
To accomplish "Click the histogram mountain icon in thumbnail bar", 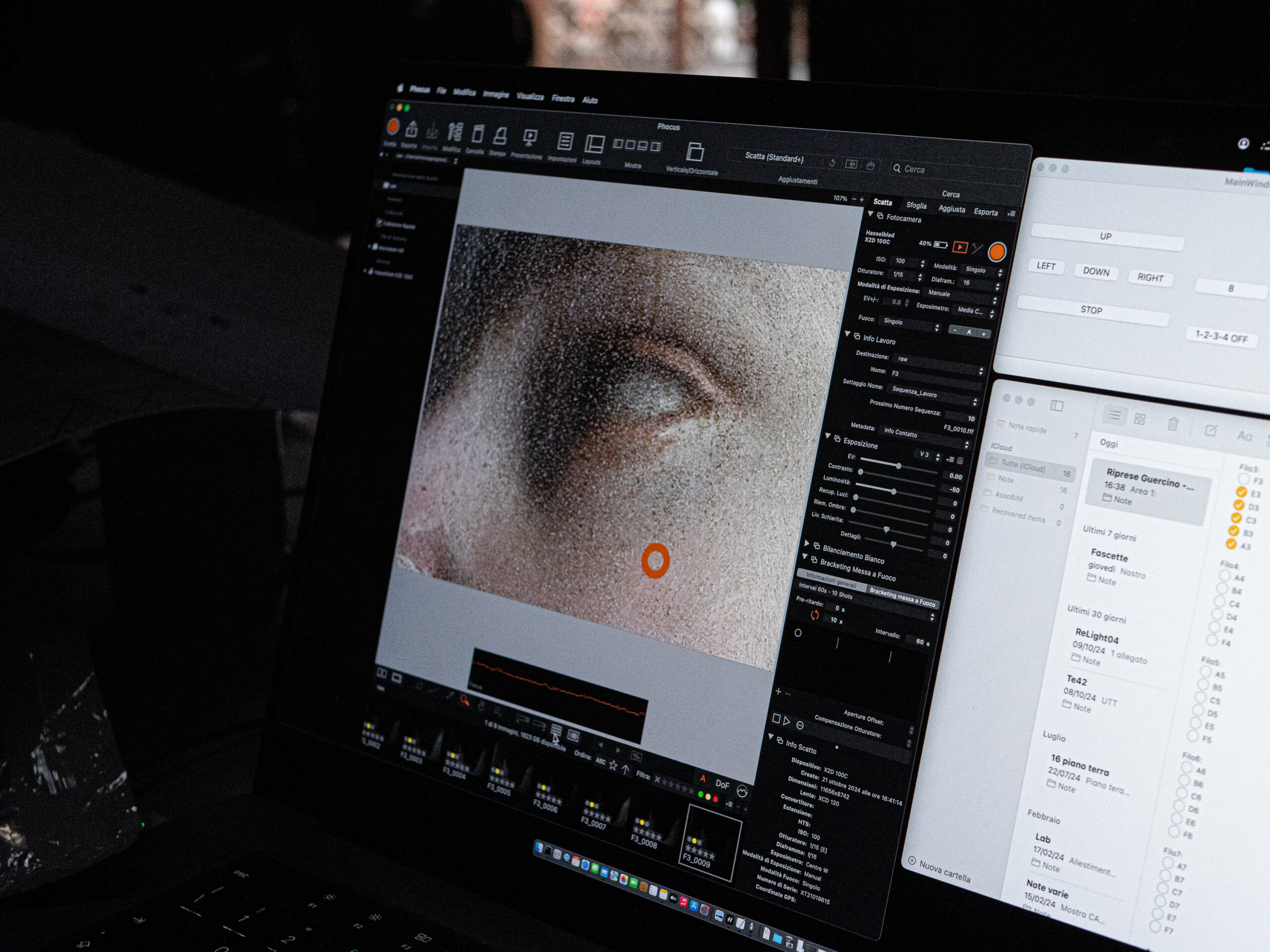I will [742, 792].
